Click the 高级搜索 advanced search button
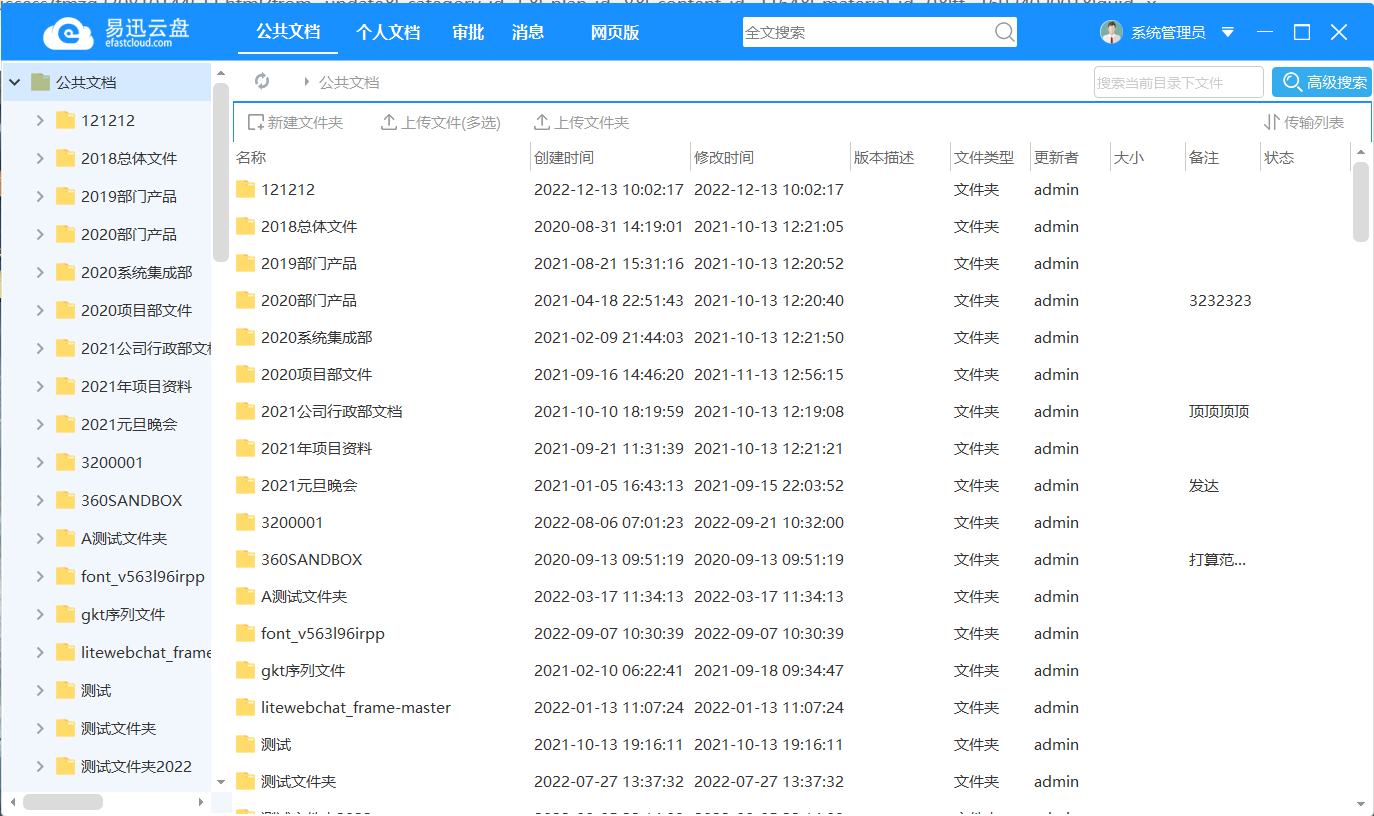The width and height of the screenshot is (1374, 816). tap(1322, 82)
